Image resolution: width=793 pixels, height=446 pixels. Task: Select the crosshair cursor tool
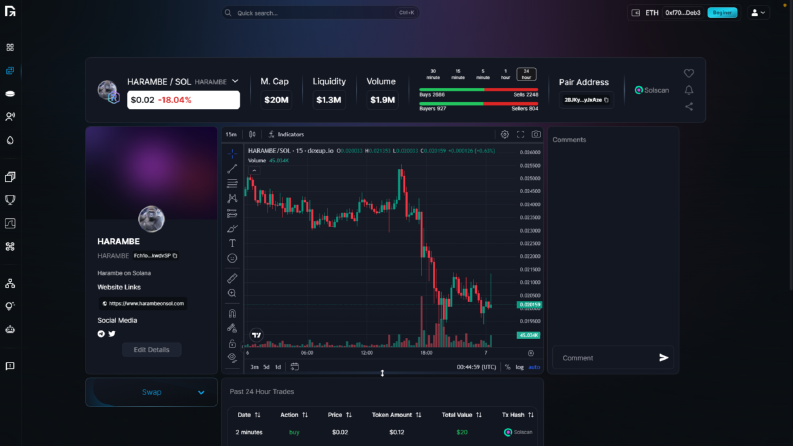[232, 153]
